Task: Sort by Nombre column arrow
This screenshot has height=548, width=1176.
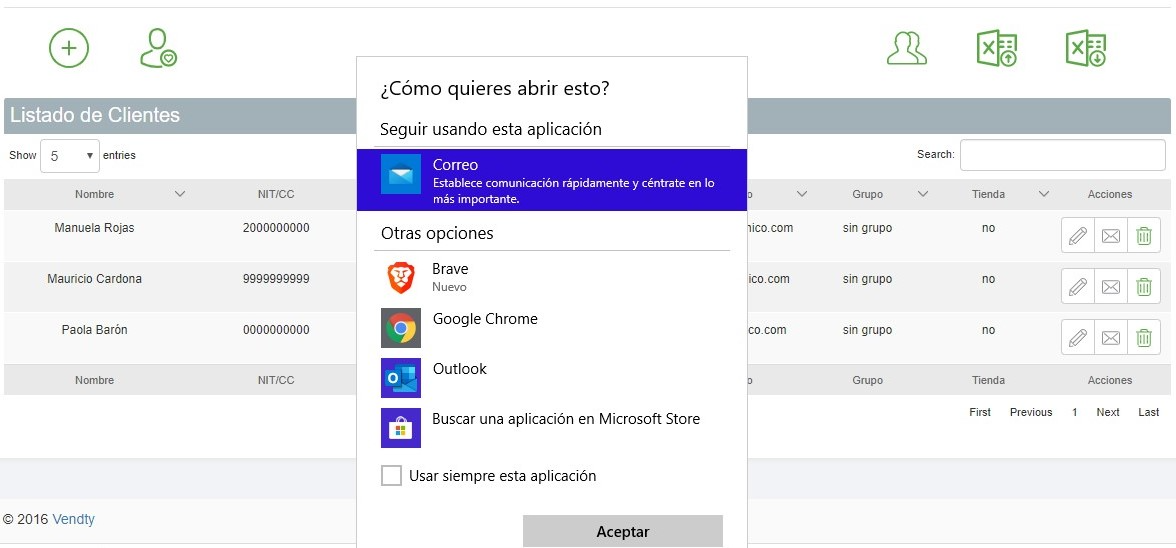Action: coord(179,194)
